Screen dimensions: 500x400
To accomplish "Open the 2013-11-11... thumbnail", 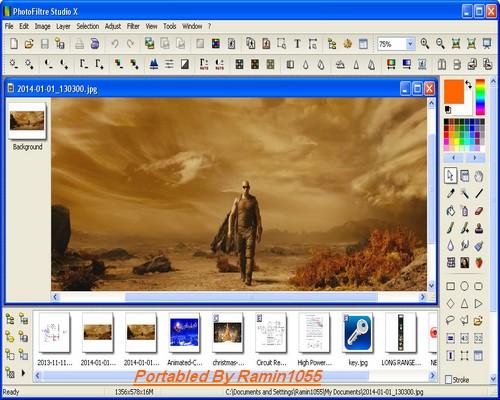I will pyautogui.click(x=54, y=333).
